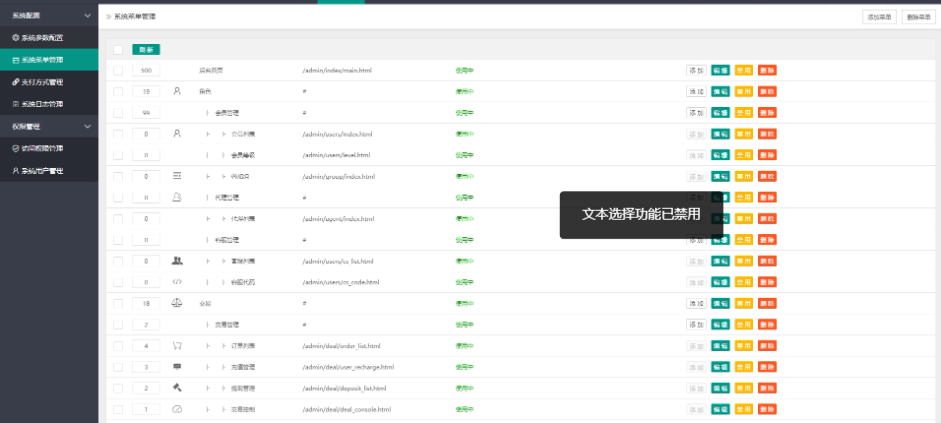Screen dimensions: 941x423
Task: Click the log icon beside 系统日志管理
Action: [x=16, y=104]
